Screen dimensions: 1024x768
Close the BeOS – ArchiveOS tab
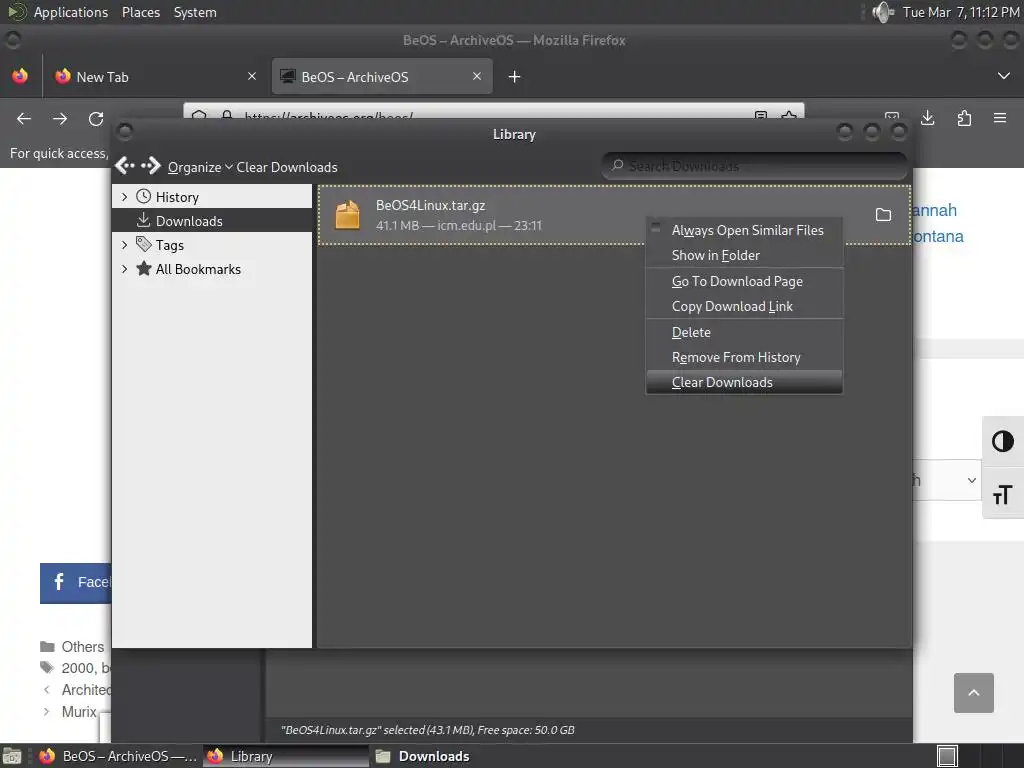477,76
